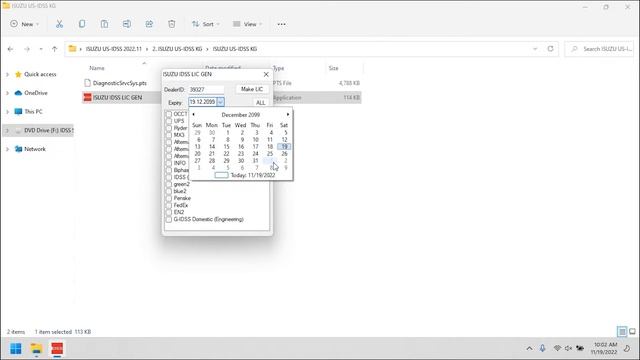640x360 pixels.
Task: Click Today: 11/19/2022 in calendar
Action: [x=253, y=175]
